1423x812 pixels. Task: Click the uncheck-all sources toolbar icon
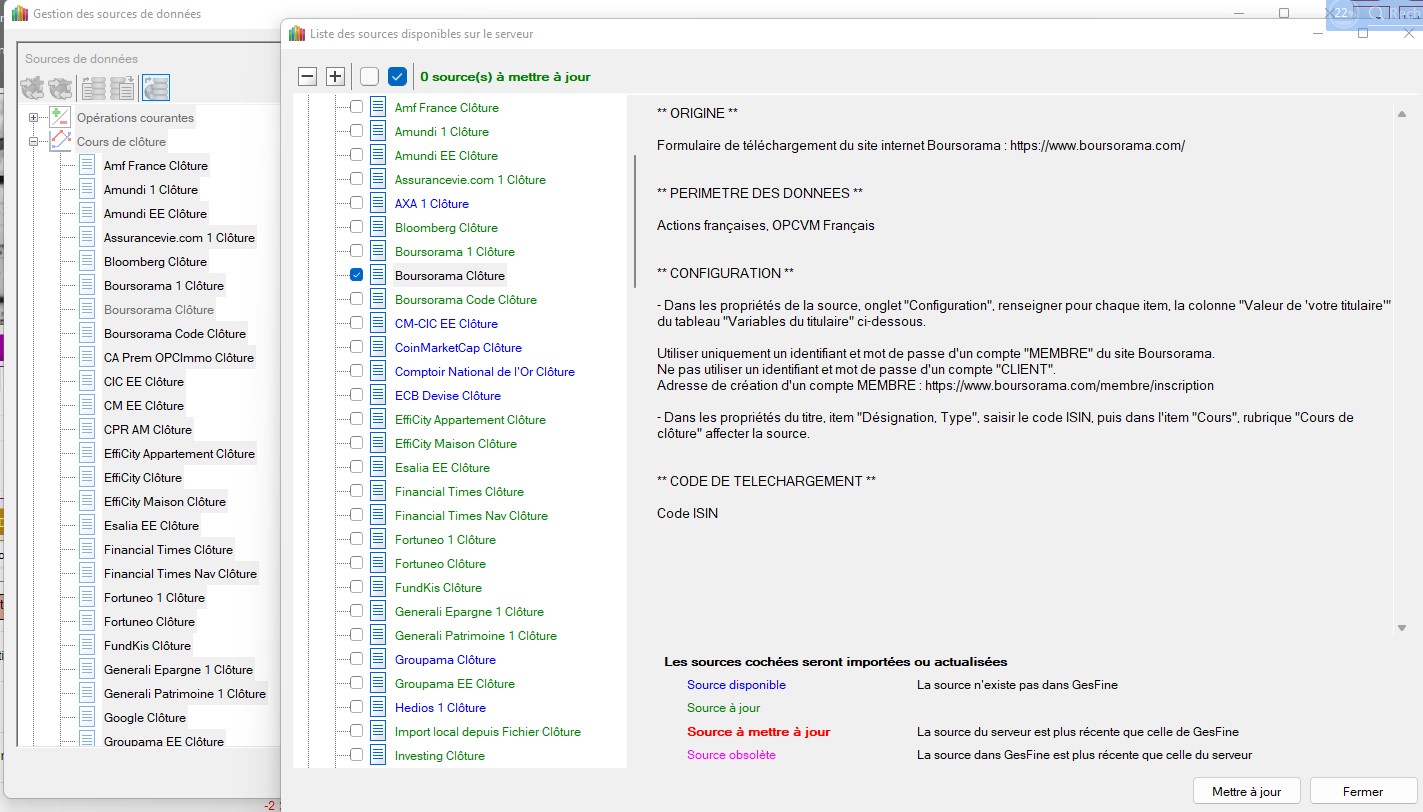370,77
